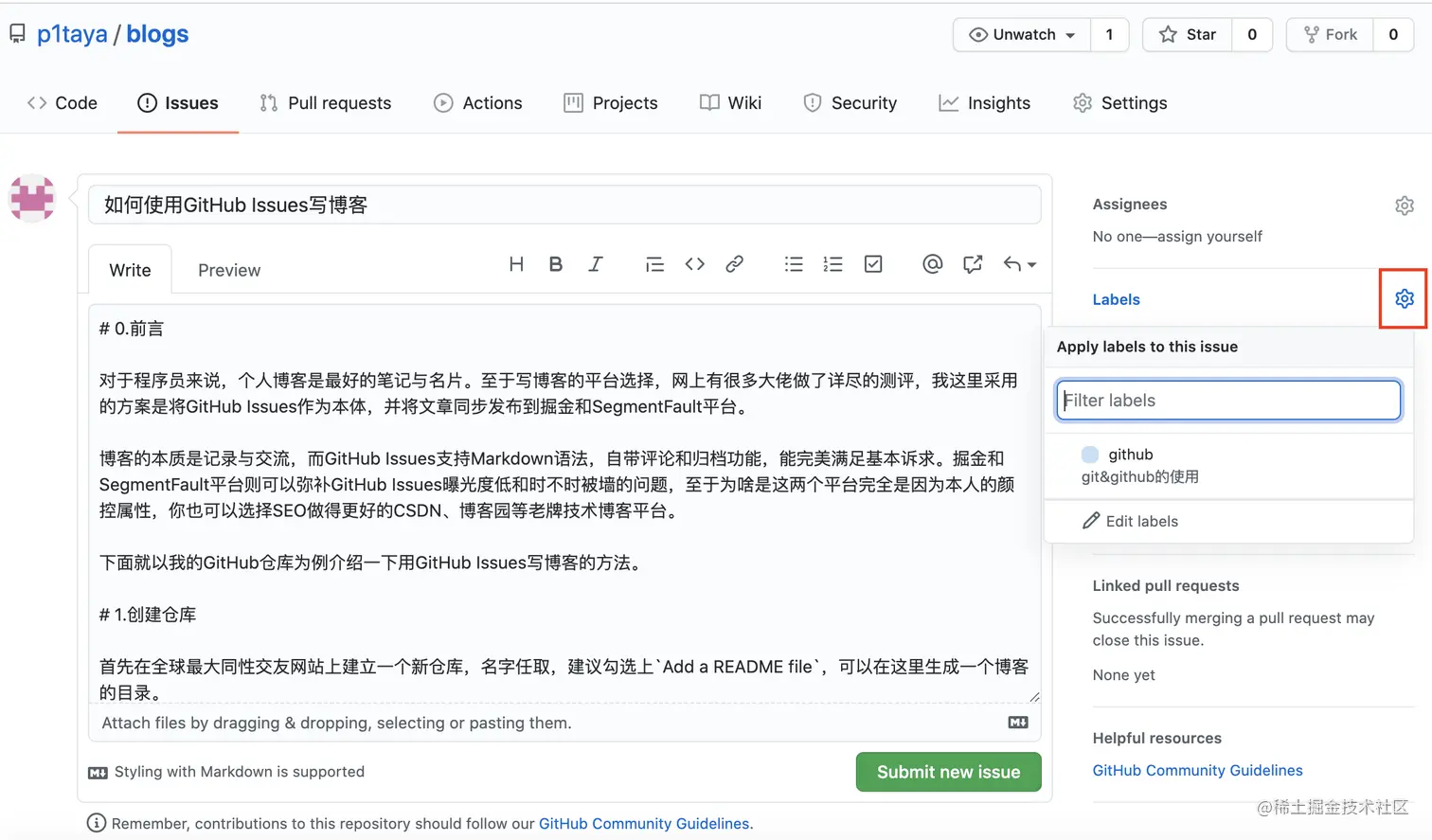Click the info icon beside Remember note

(x=97, y=823)
